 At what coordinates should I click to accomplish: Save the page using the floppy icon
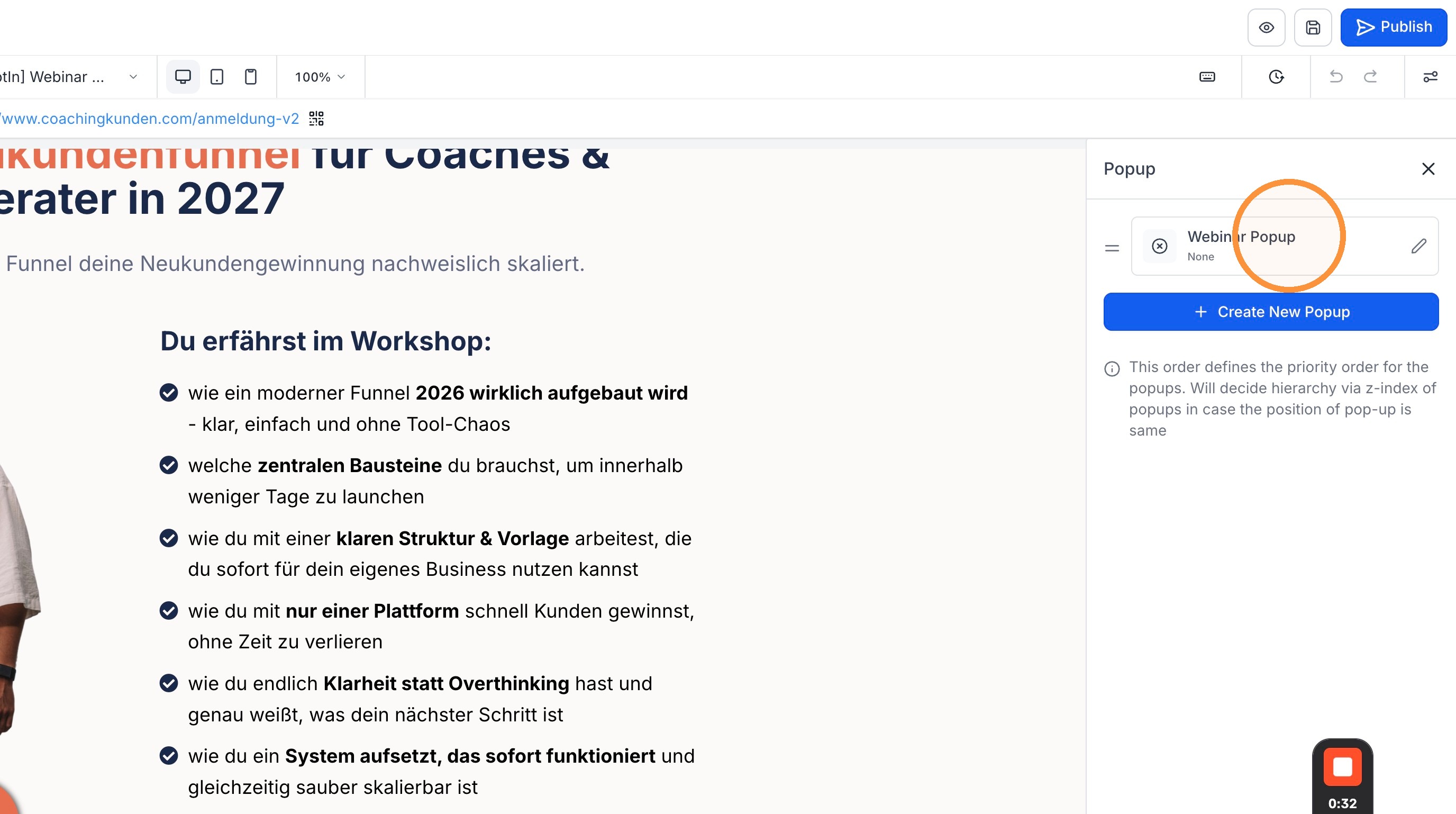click(1313, 27)
